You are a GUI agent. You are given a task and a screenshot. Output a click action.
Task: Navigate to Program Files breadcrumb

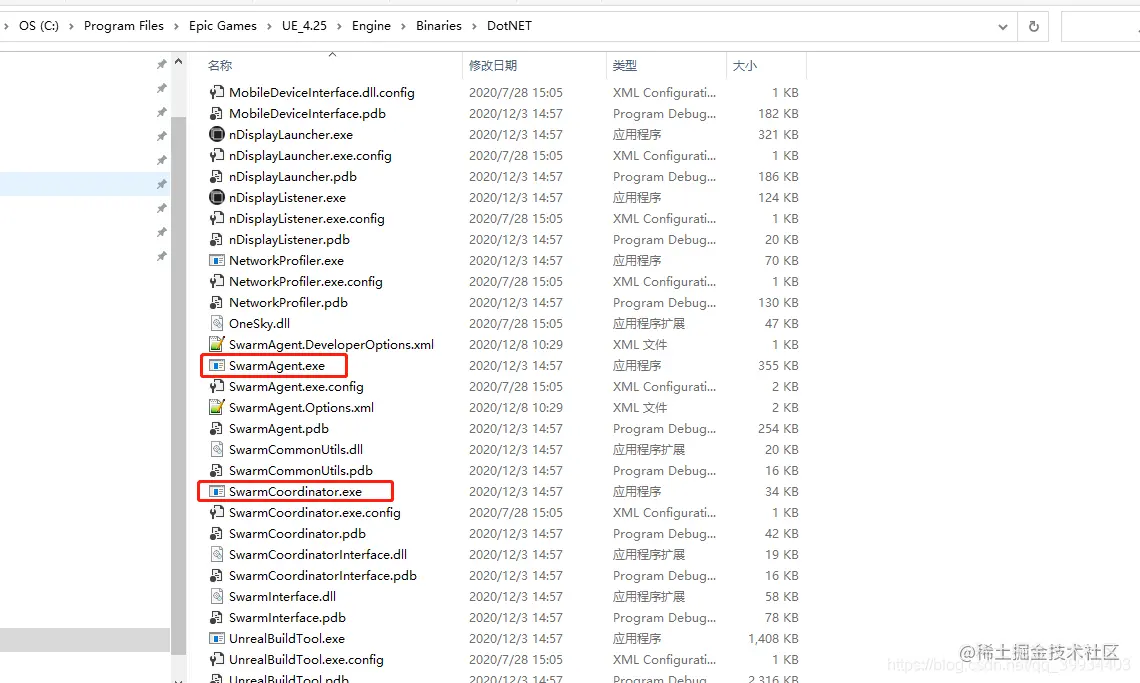point(124,25)
